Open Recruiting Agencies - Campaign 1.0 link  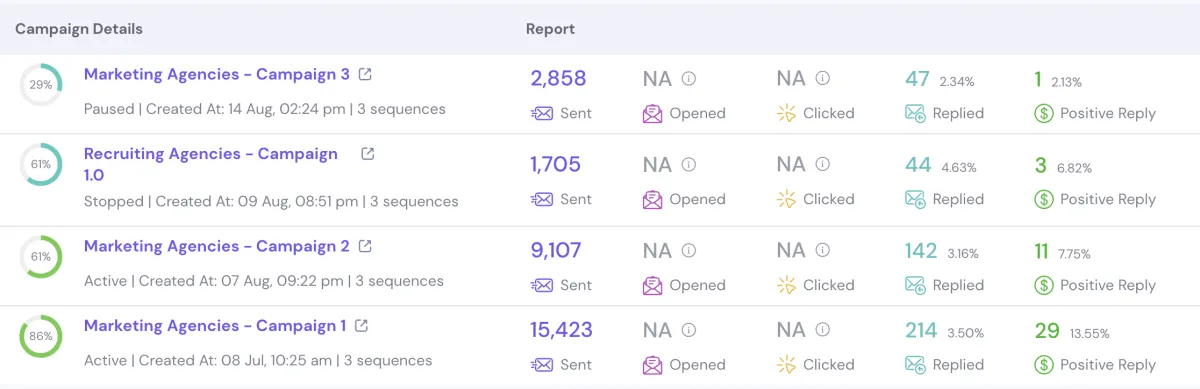click(211, 164)
